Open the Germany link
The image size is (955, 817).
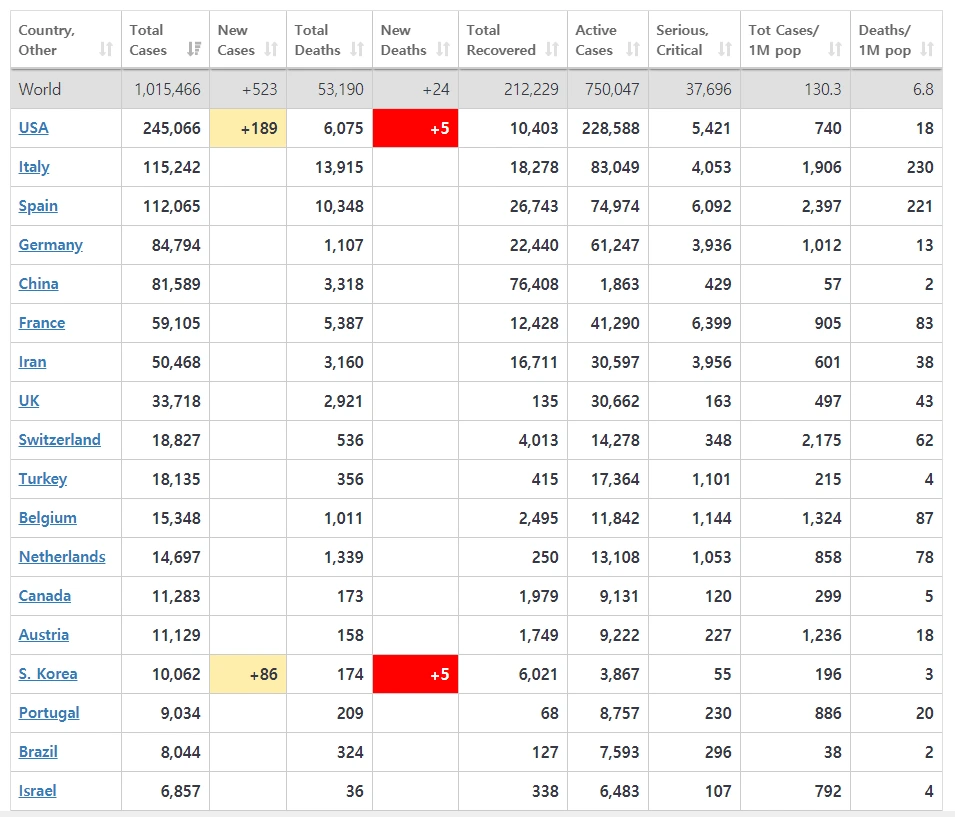pos(51,245)
